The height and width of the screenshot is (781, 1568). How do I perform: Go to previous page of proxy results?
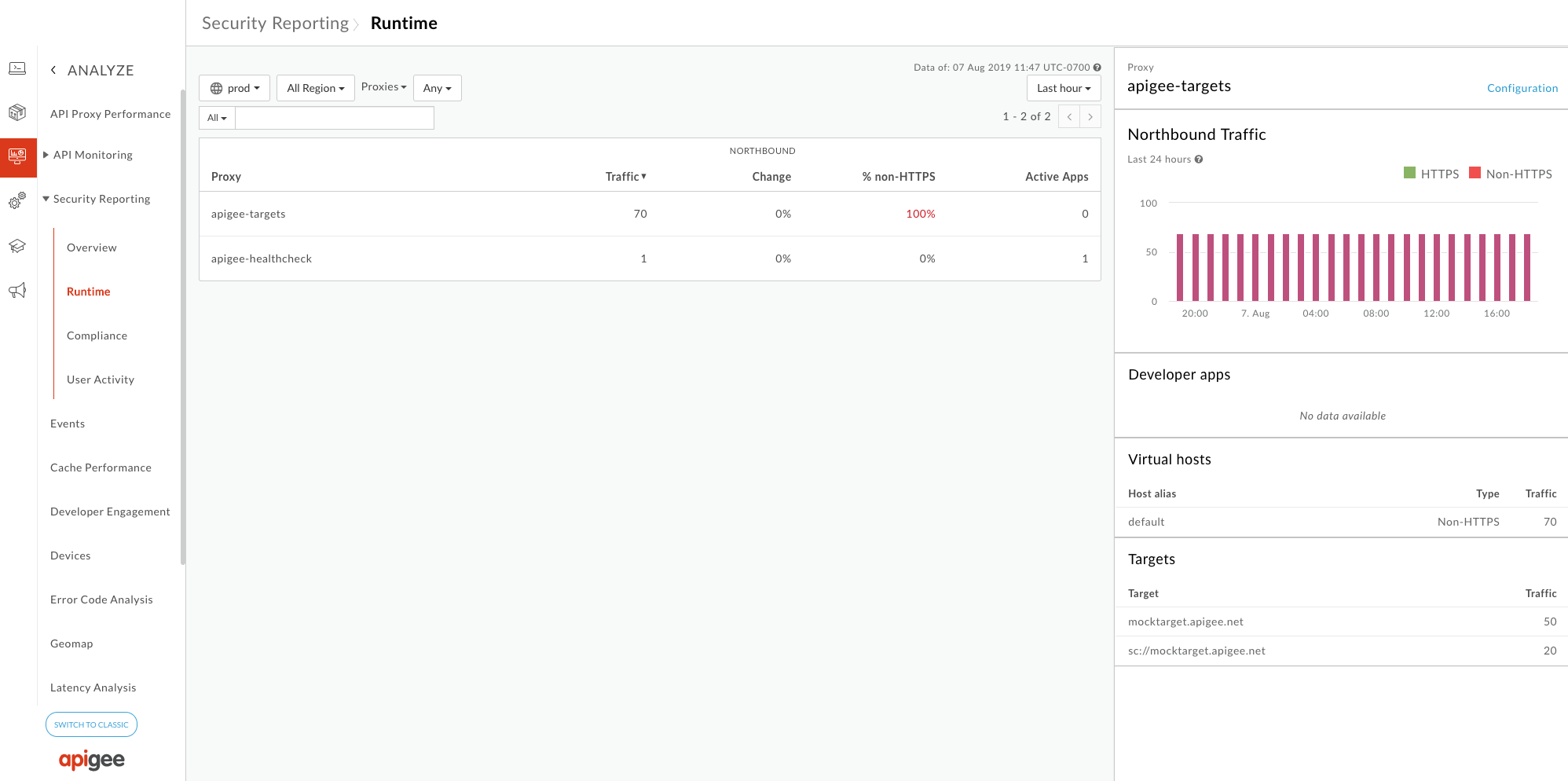pyautogui.click(x=1069, y=117)
